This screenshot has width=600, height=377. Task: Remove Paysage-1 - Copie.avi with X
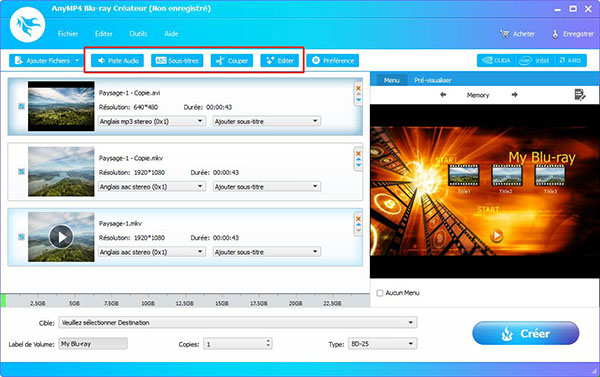pos(359,88)
